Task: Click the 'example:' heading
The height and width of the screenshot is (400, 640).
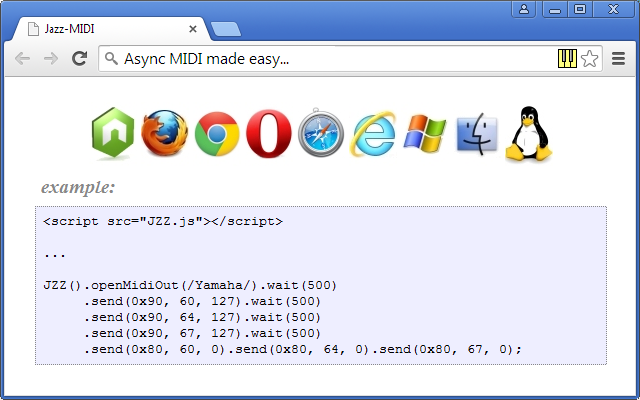Action: 78,187
